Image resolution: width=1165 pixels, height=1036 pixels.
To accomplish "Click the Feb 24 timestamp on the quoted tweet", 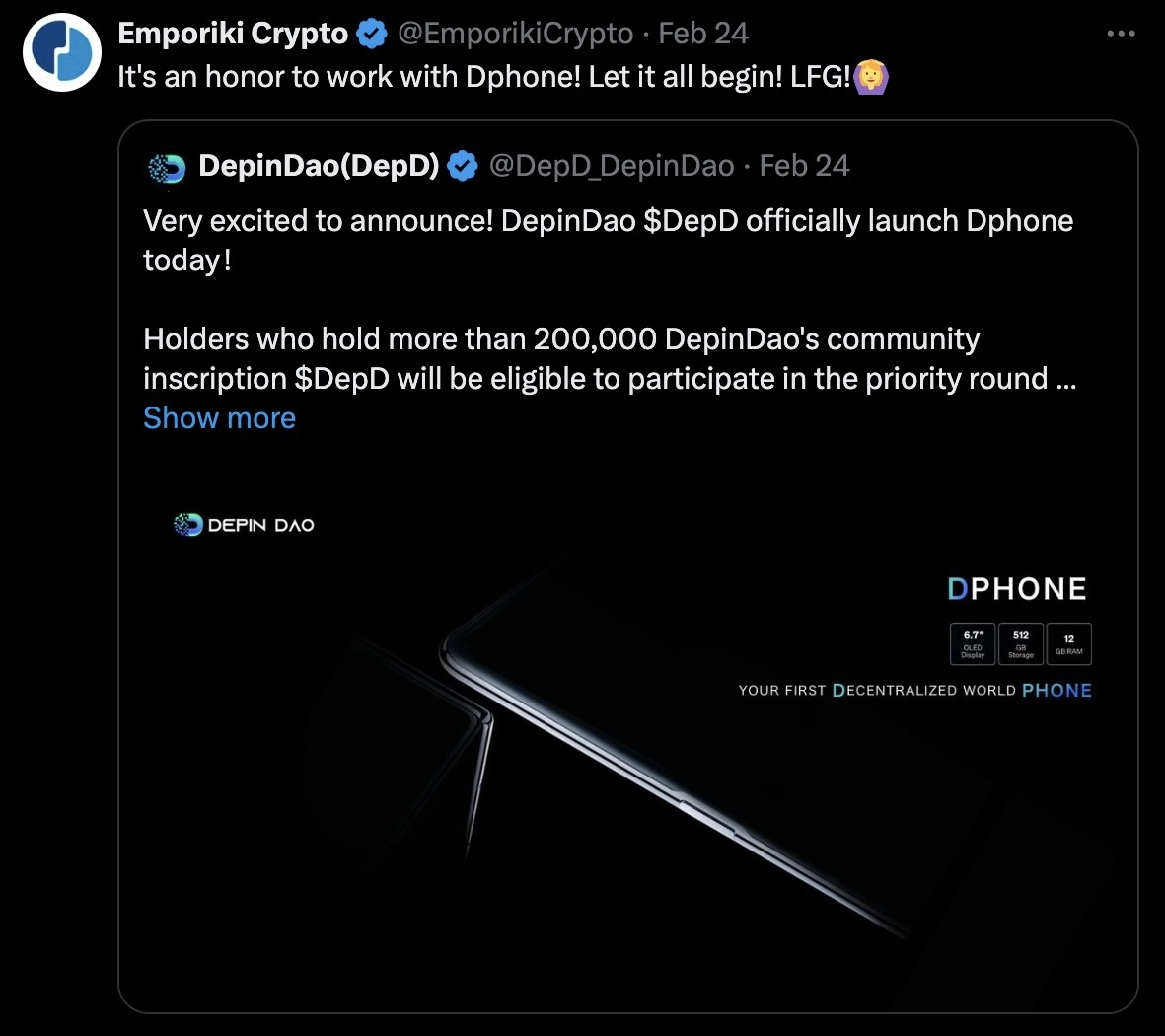I will coord(804,166).
